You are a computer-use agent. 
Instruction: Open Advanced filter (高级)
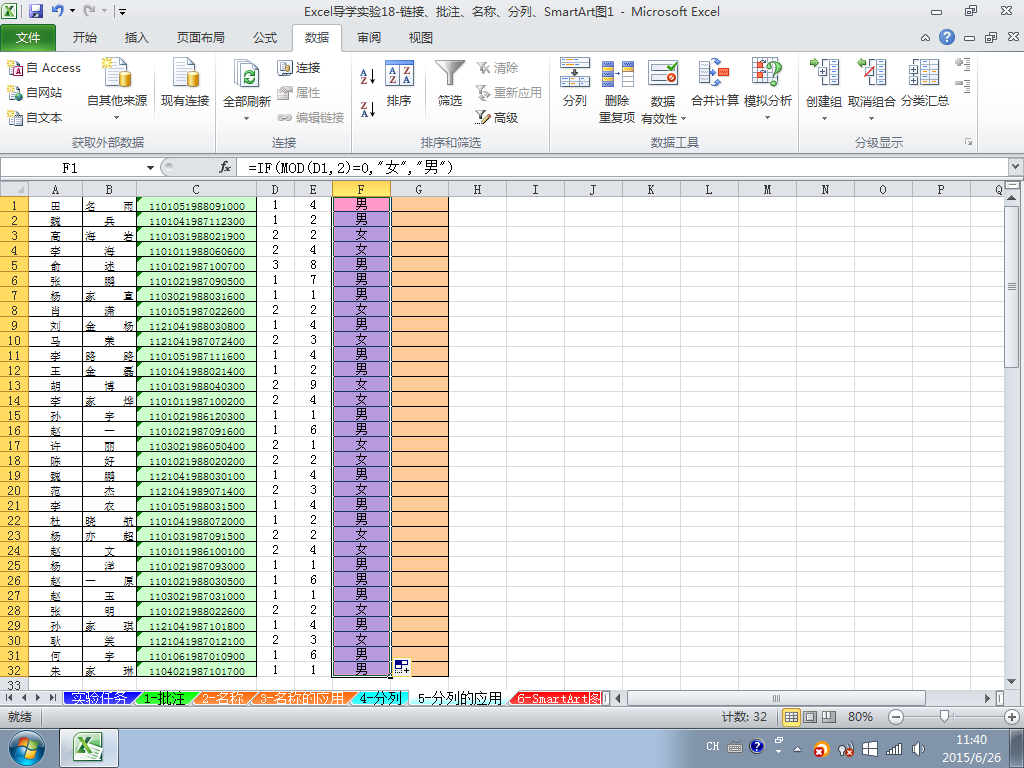pyautogui.click(x=497, y=118)
